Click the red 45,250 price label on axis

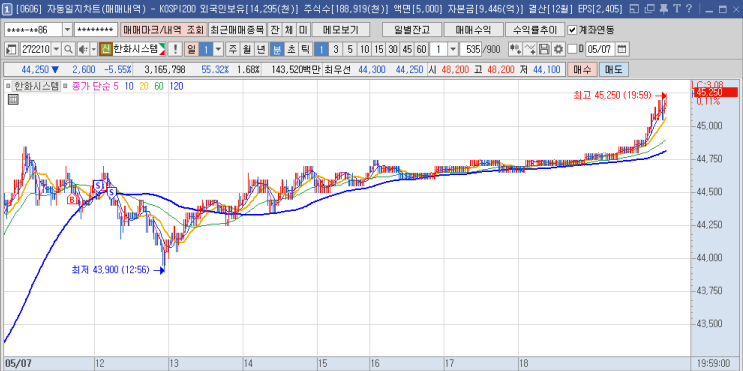(x=715, y=92)
